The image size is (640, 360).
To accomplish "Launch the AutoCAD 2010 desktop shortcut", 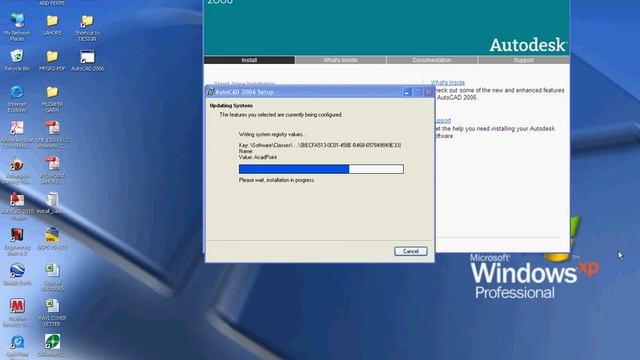I will click(17, 206).
